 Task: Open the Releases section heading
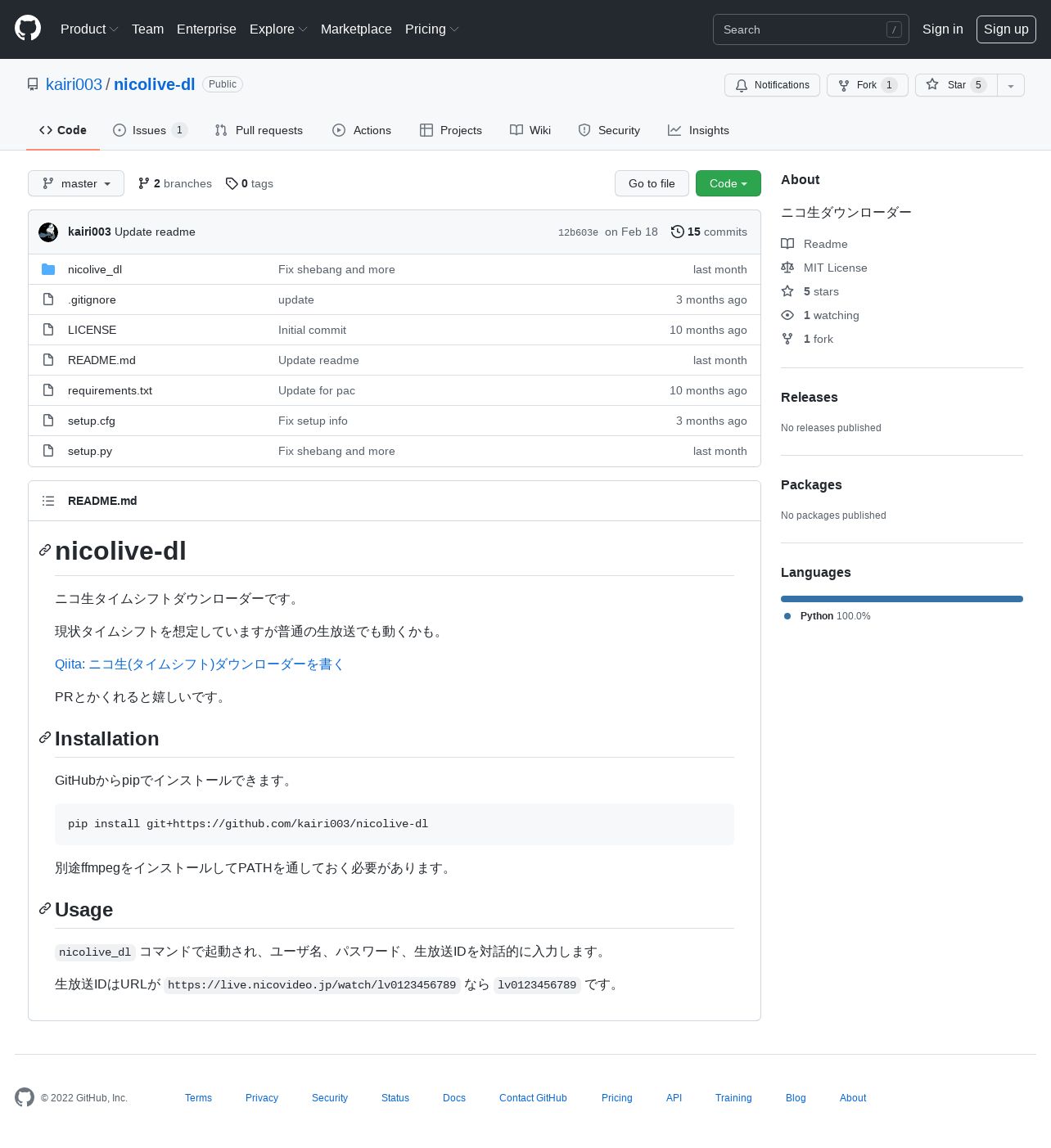[810, 397]
